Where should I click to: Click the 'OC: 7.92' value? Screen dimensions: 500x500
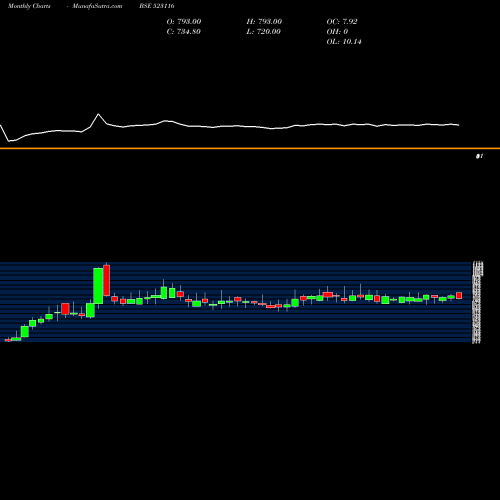click(x=342, y=21)
